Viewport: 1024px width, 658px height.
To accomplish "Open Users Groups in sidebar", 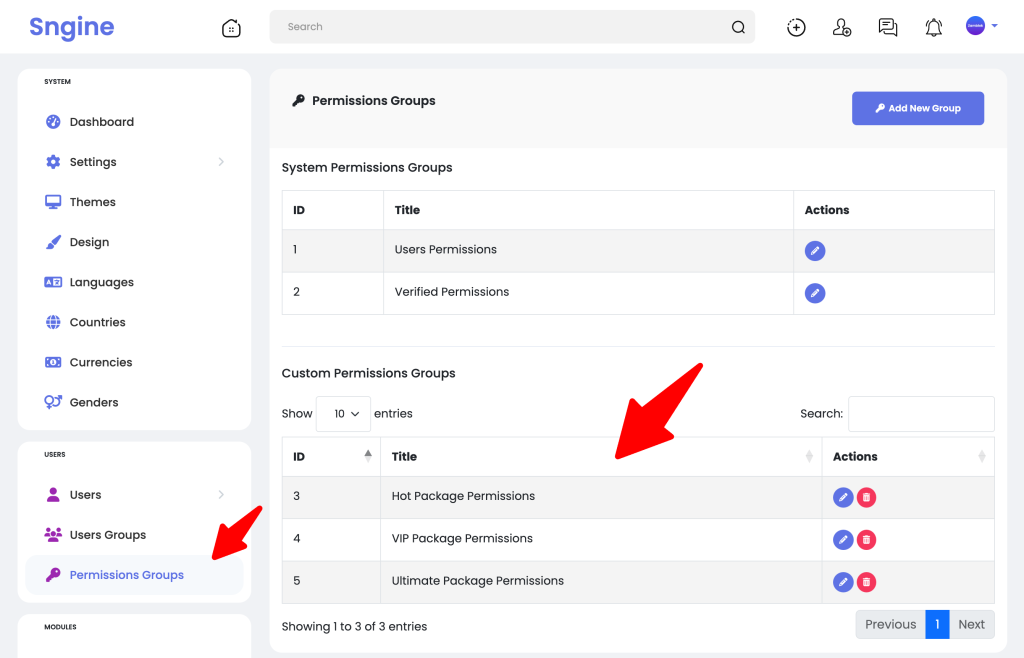I will click(x=108, y=535).
